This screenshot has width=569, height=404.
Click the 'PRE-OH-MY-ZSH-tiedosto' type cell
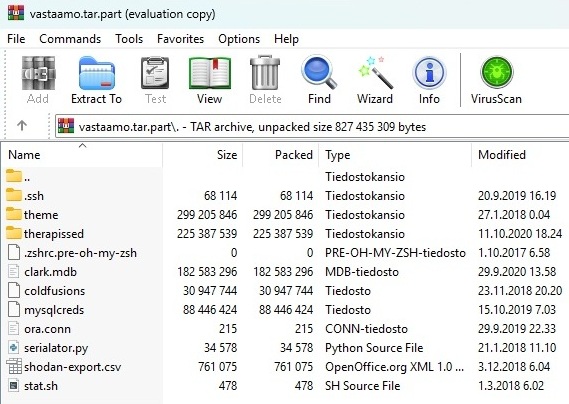pos(395,253)
